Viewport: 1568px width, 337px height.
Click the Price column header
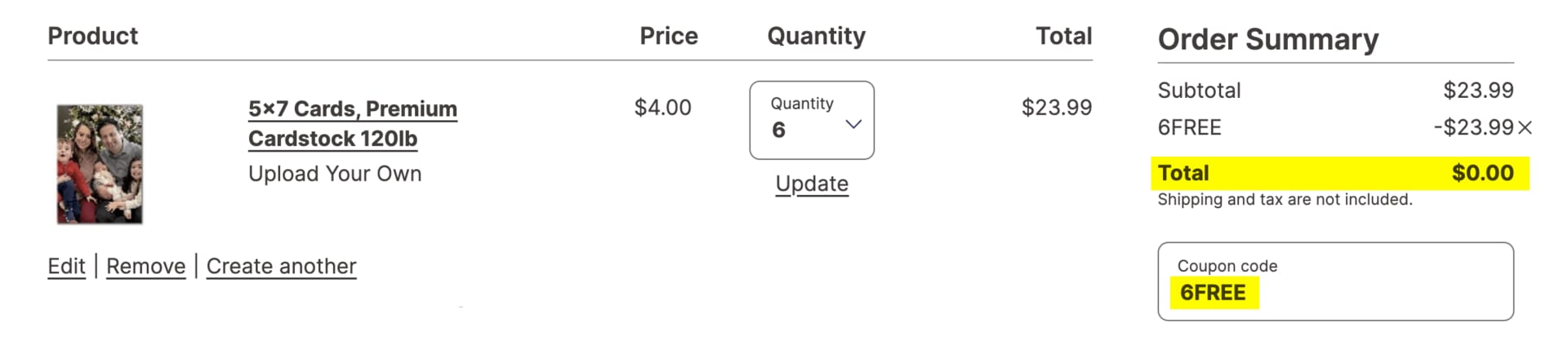click(x=668, y=36)
